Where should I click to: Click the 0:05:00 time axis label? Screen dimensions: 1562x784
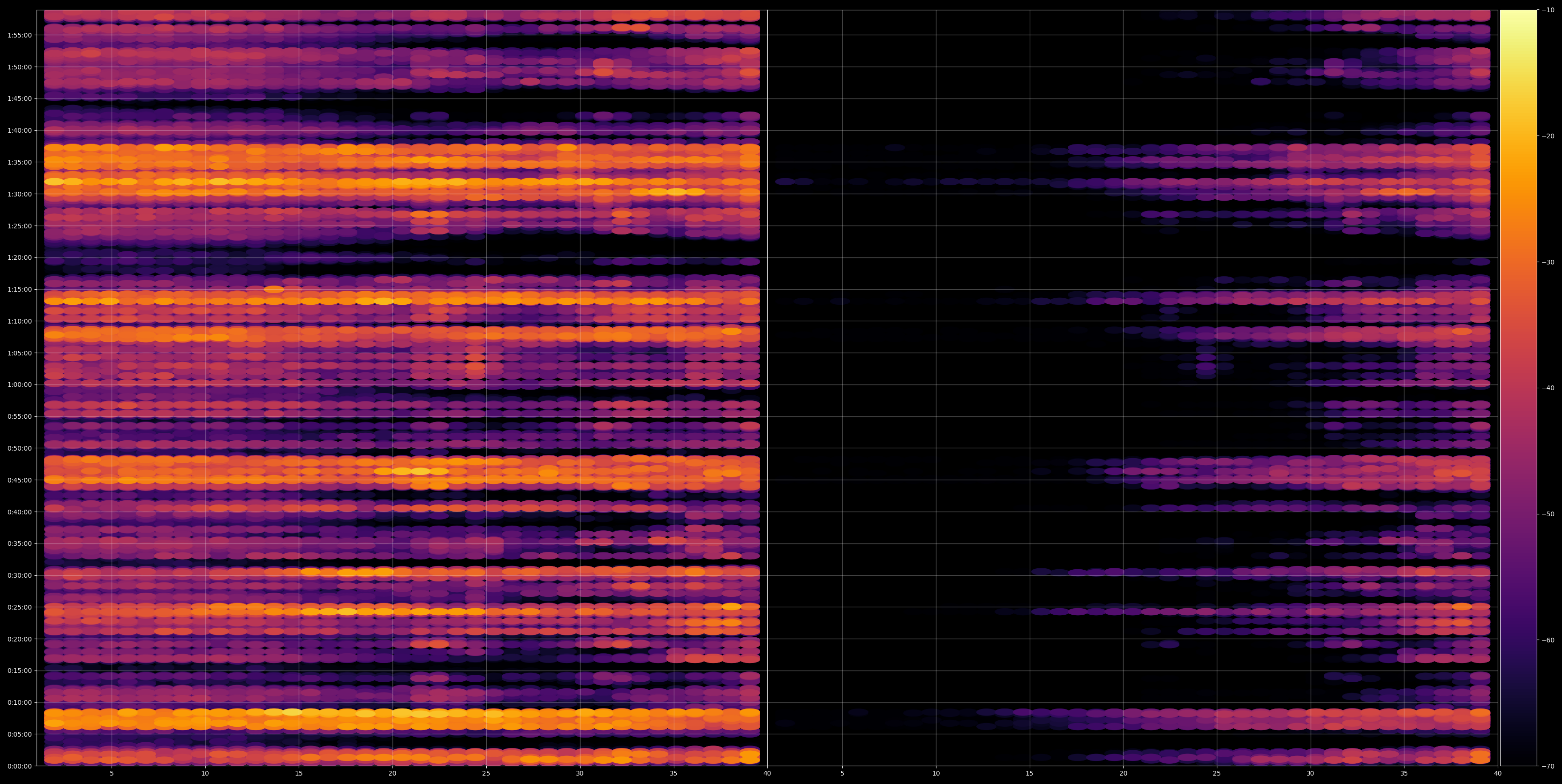point(19,734)
